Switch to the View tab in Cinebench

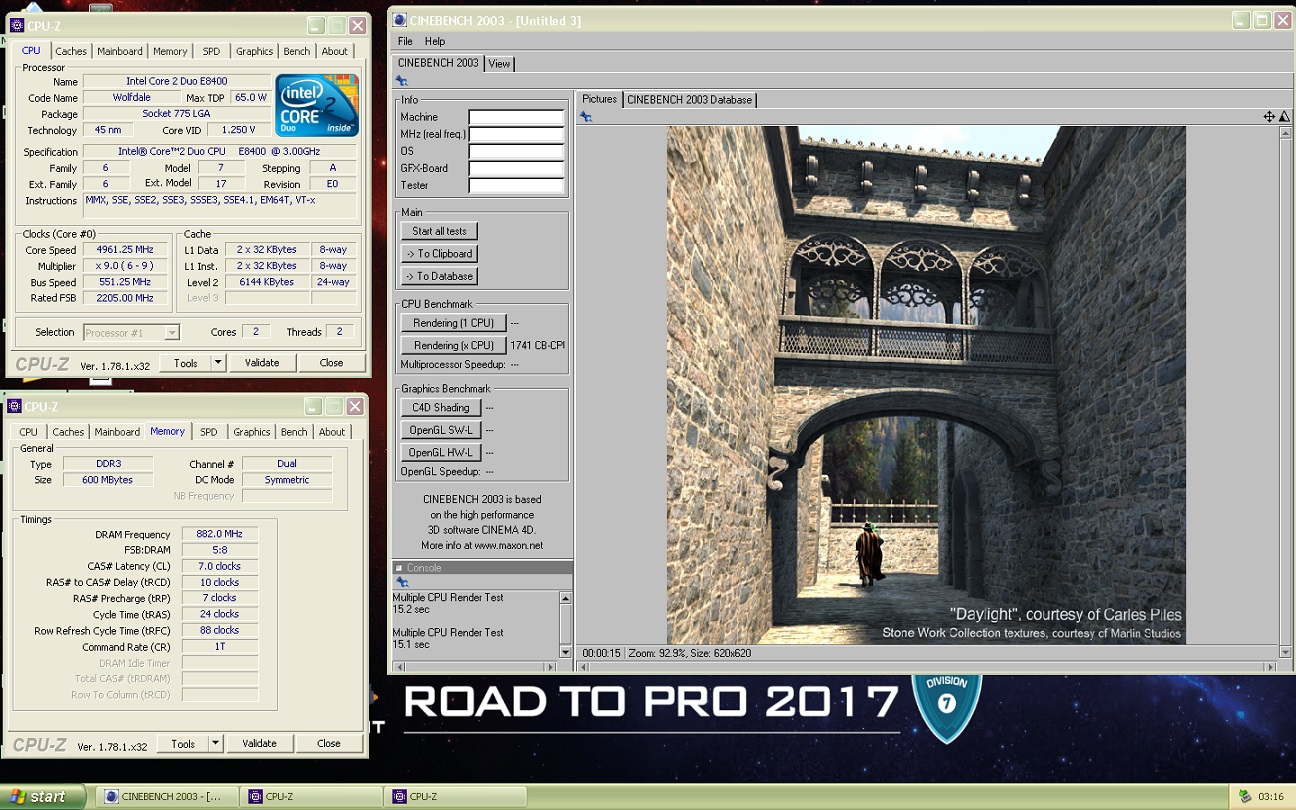tap(499, 63)
